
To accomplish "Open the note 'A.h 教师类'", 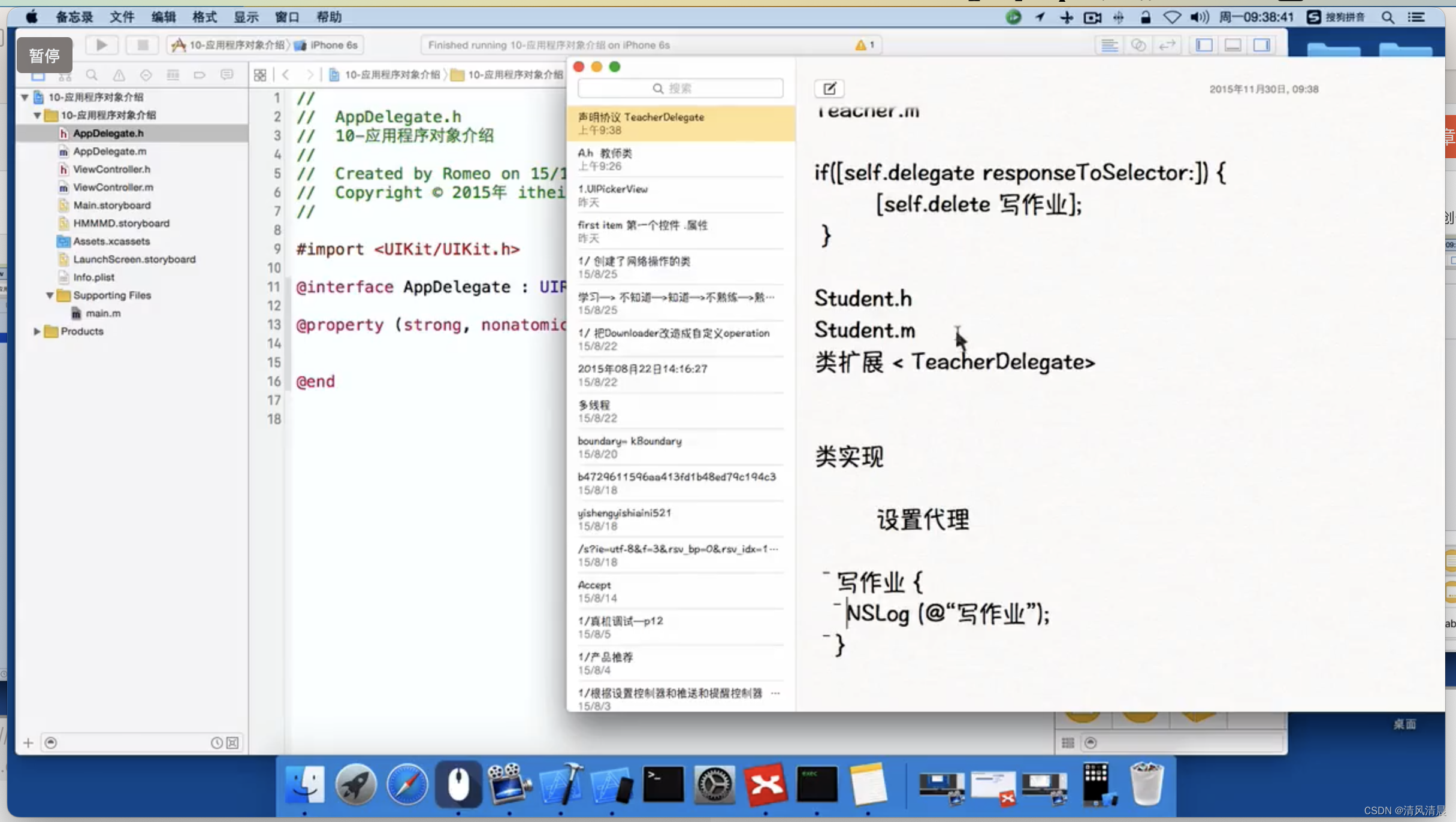I will (680, 159).
